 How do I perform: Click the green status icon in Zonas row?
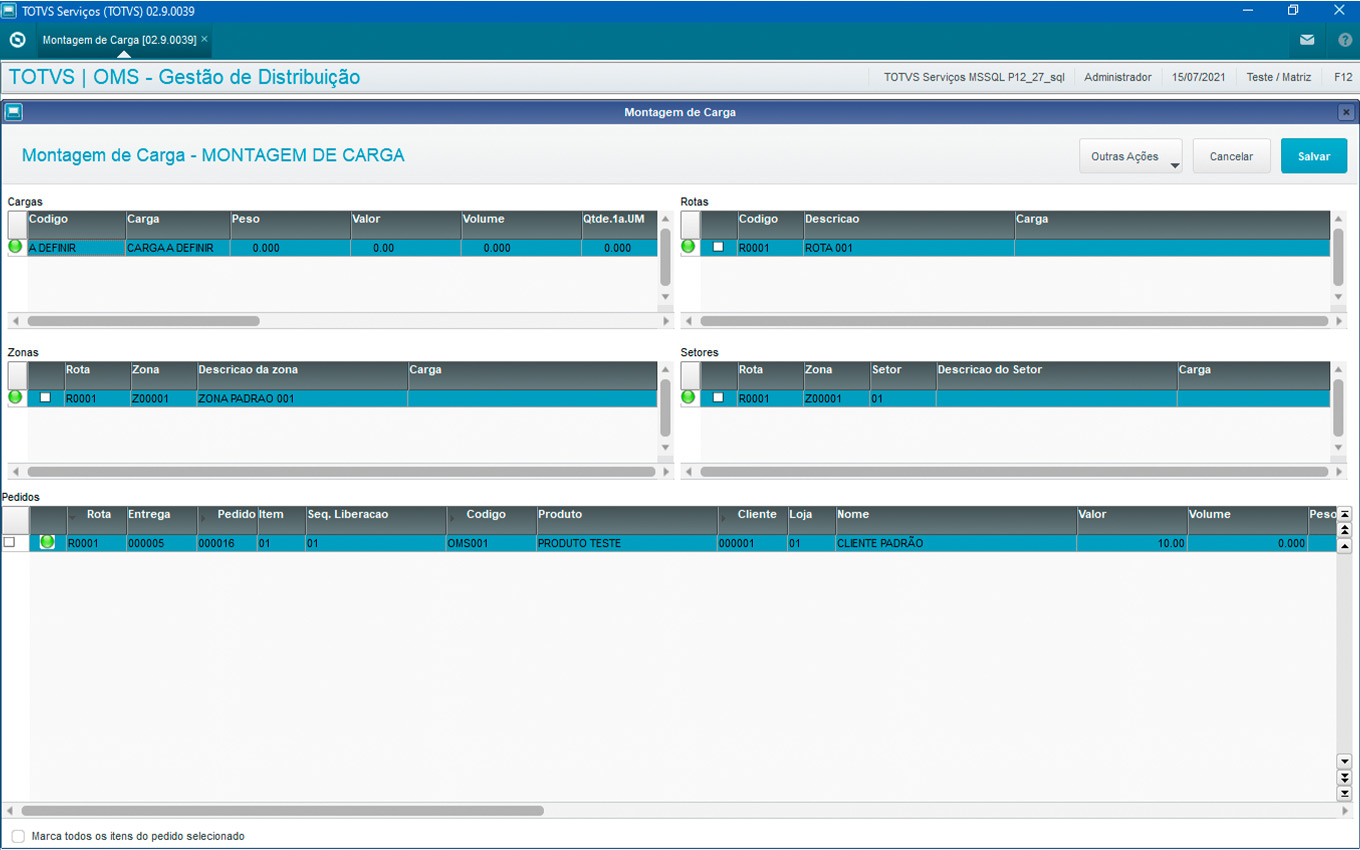click(15, 397)
